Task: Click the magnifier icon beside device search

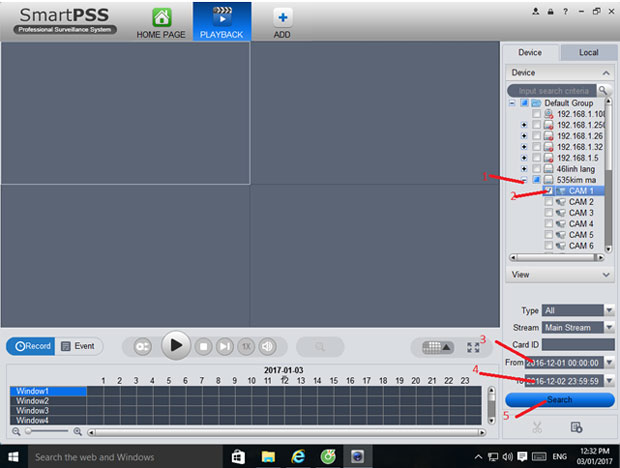Action: pyautogui.click(x=602, y=91)
